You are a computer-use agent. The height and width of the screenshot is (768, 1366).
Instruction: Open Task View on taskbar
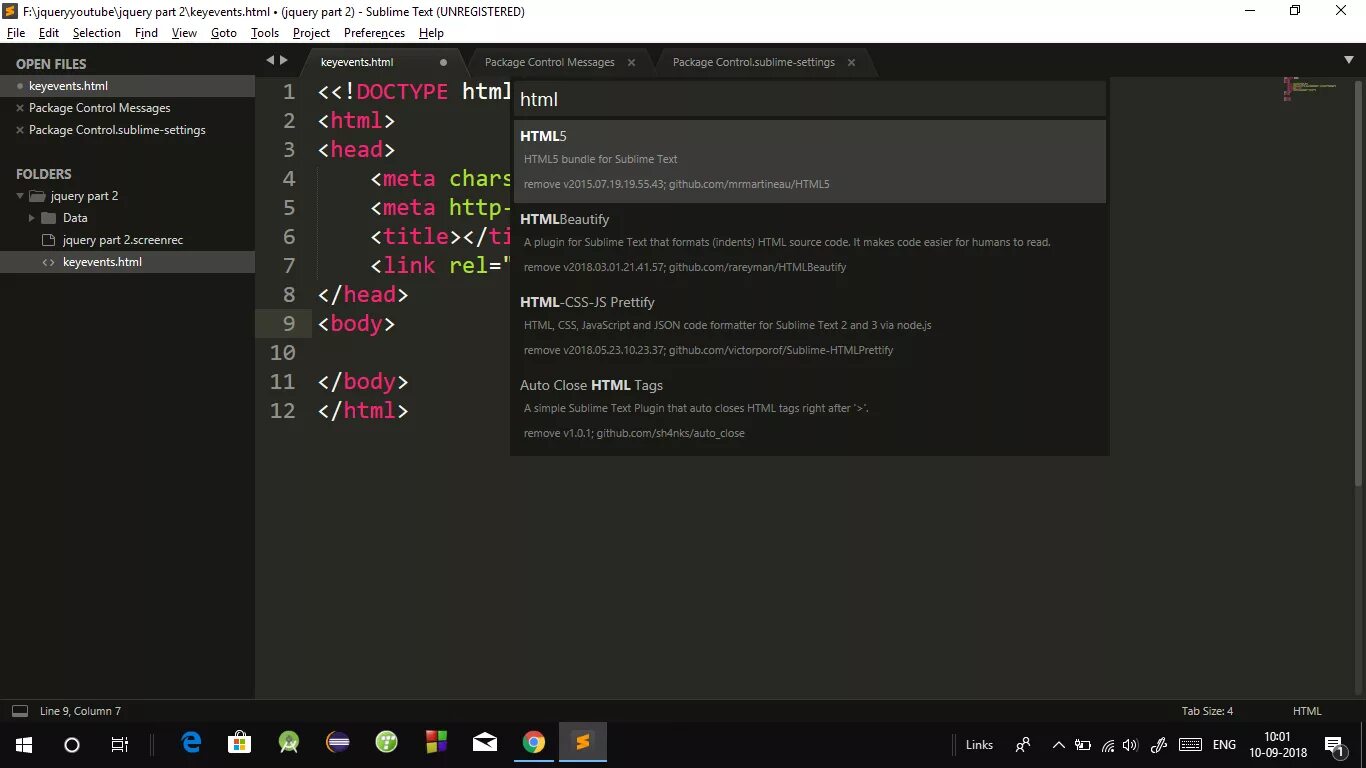pyautogui.click(x=119, y=744)
